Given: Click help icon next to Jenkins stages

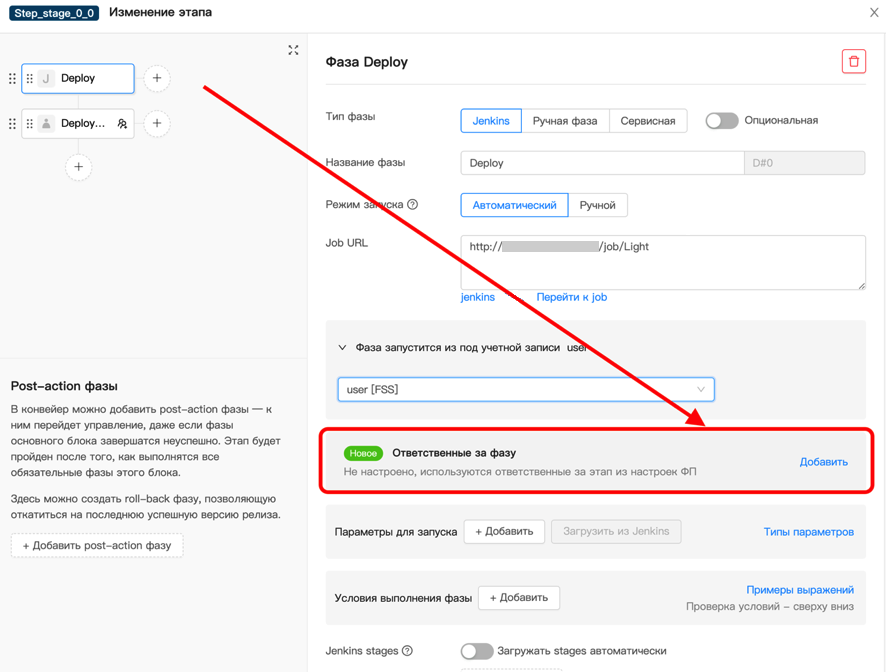Looking at the screenshot, I should tap(407, 651).
